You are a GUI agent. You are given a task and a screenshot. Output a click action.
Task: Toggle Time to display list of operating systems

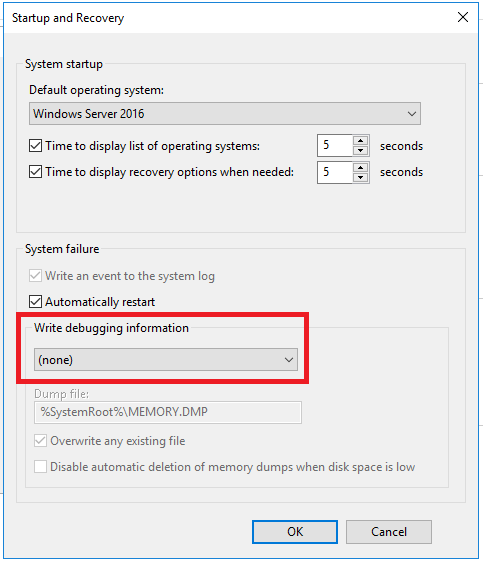(35, 146)
